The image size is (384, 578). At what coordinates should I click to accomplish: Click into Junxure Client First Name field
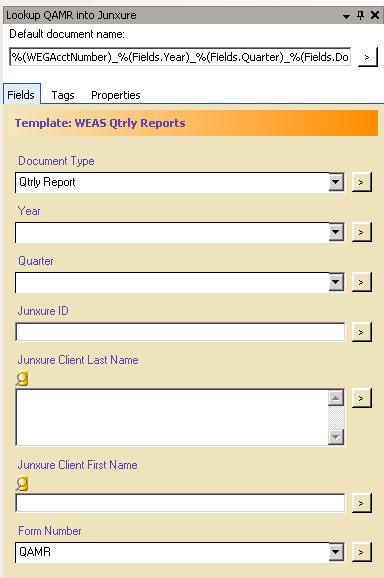[x=180, y=503]
